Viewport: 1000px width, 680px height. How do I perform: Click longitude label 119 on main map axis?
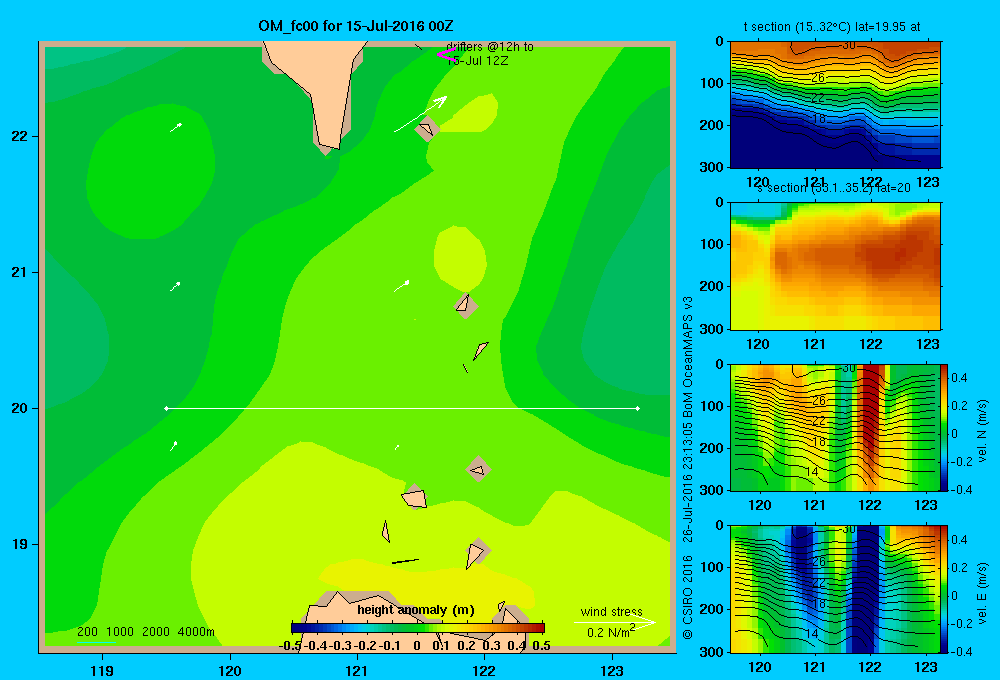click(x=103, y=670)
